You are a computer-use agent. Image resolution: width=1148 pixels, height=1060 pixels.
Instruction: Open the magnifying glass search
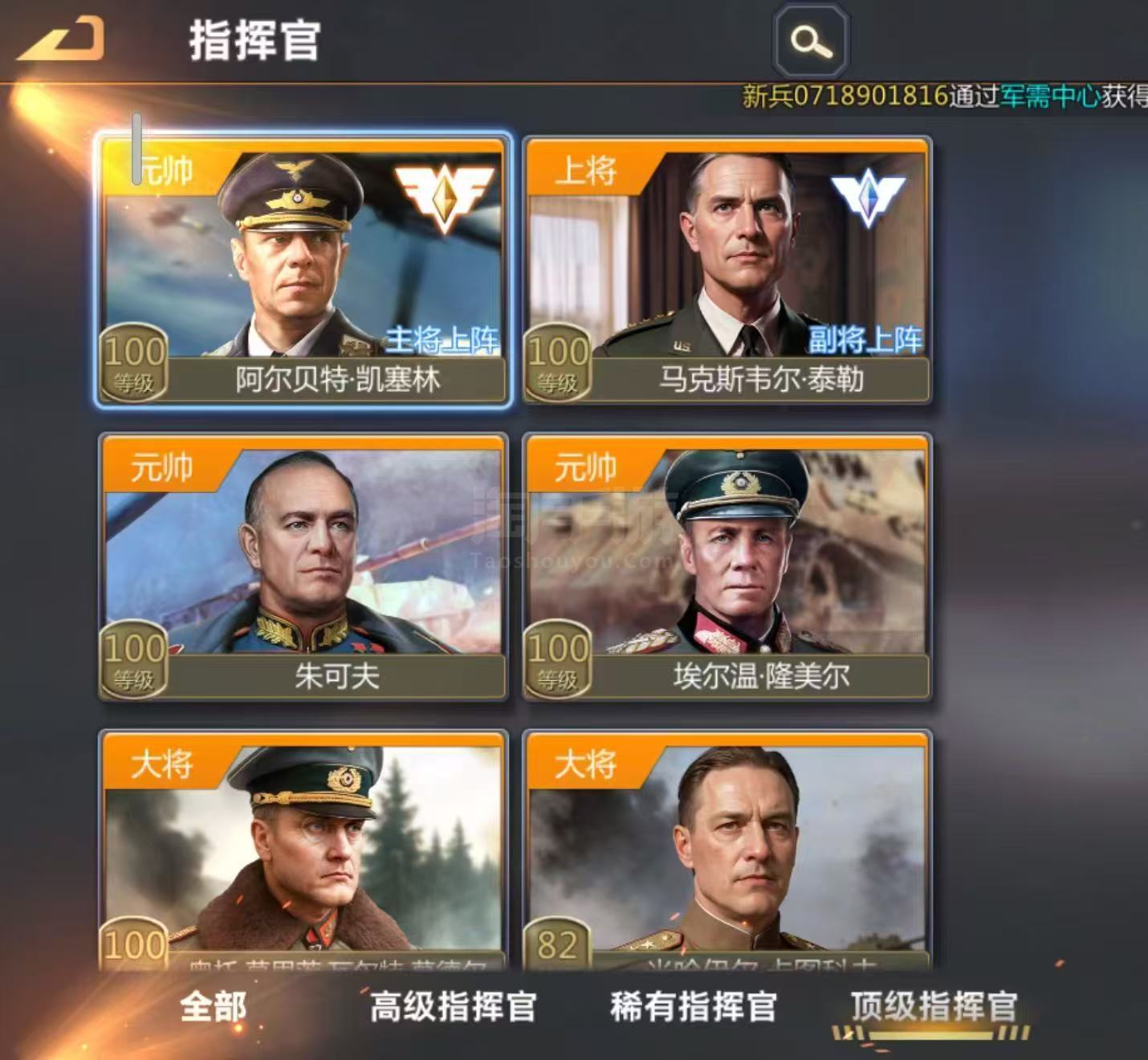click(811, 39)
